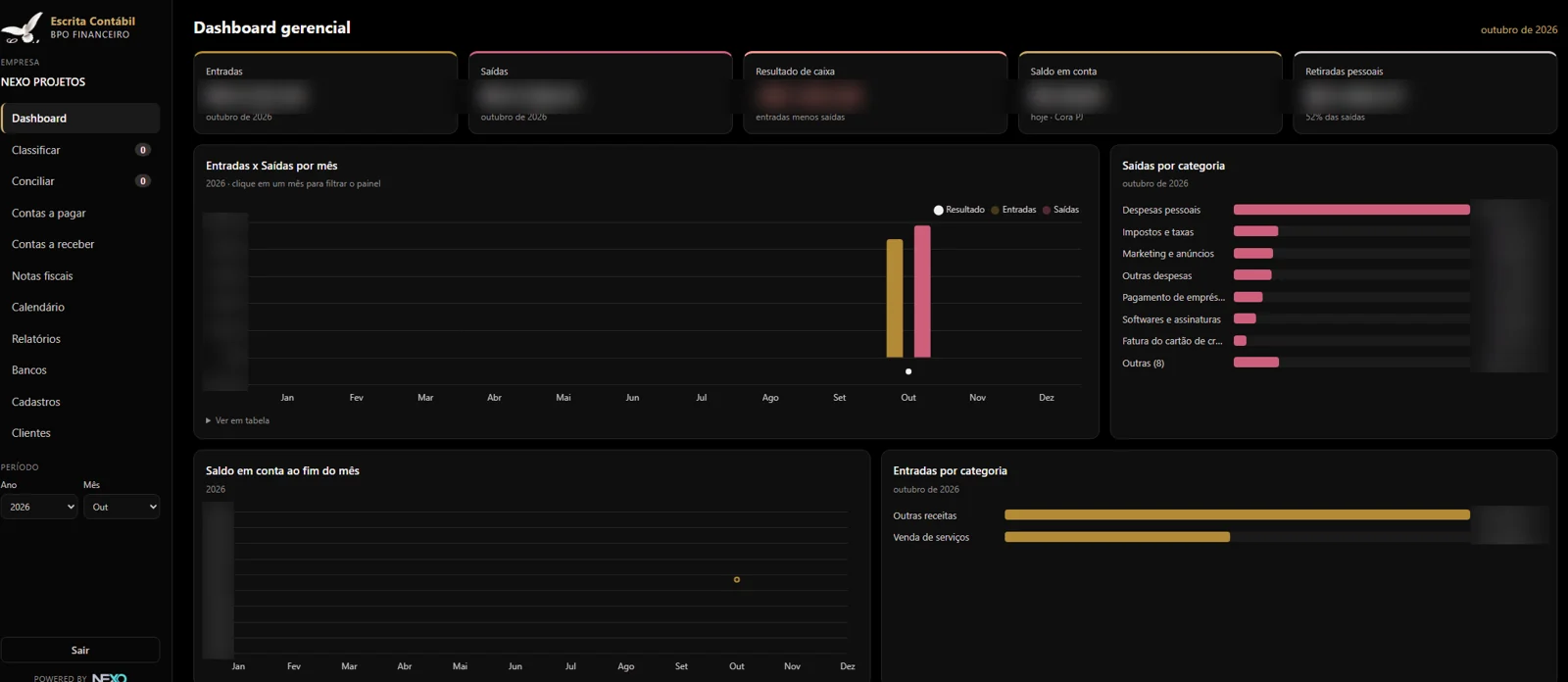
Task: Expand the Ver em tabela disclosure
Action: pyautogui.click(x=238, y=420)
